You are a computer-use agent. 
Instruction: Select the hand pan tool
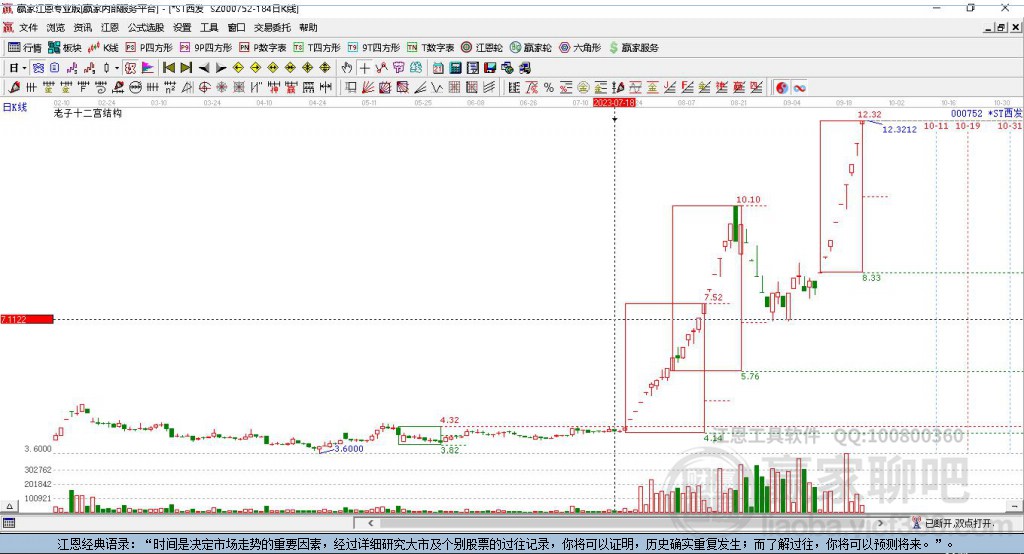[x=347, y=68]
